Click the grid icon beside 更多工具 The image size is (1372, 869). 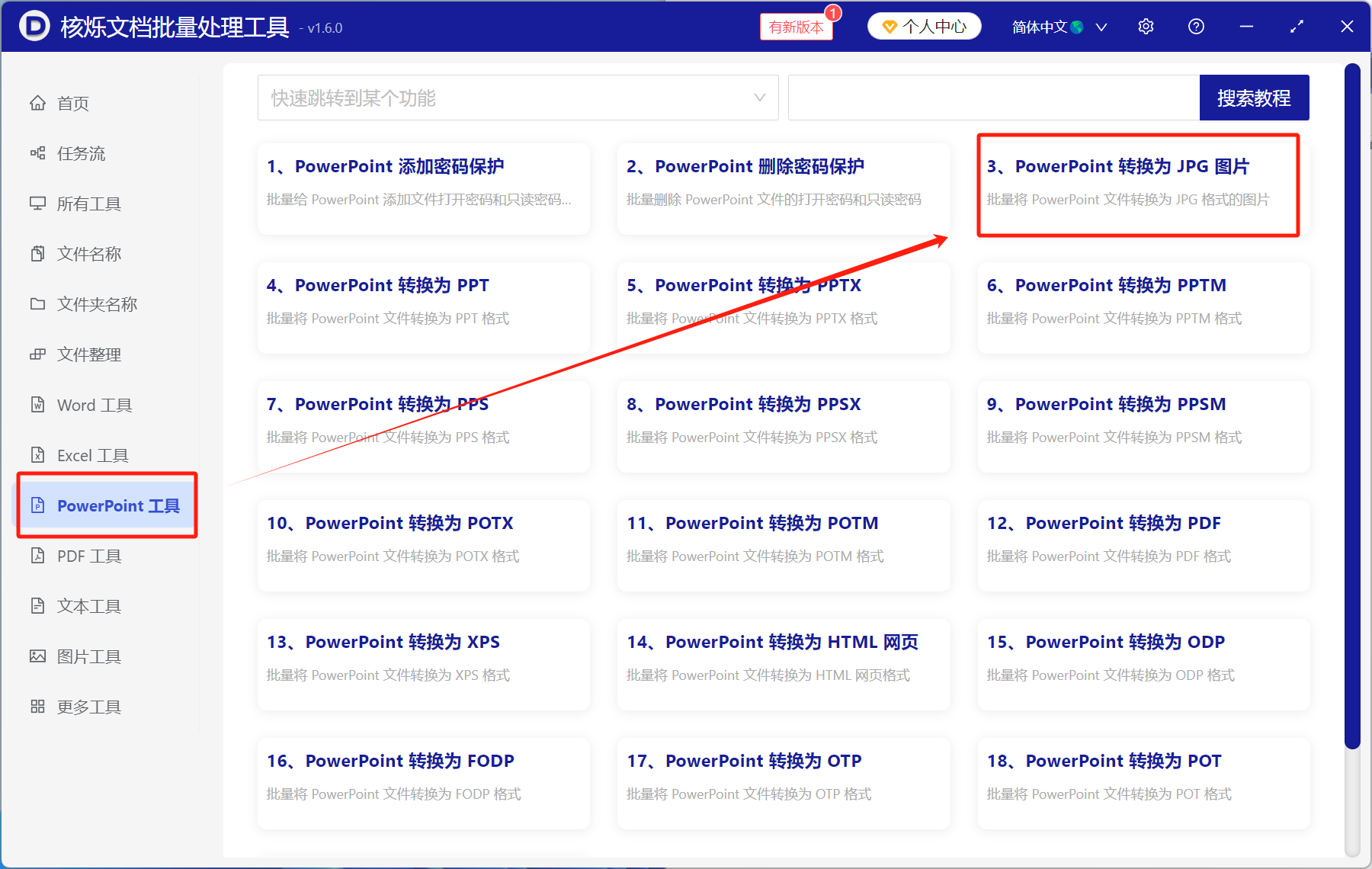[x=37, y=707]
